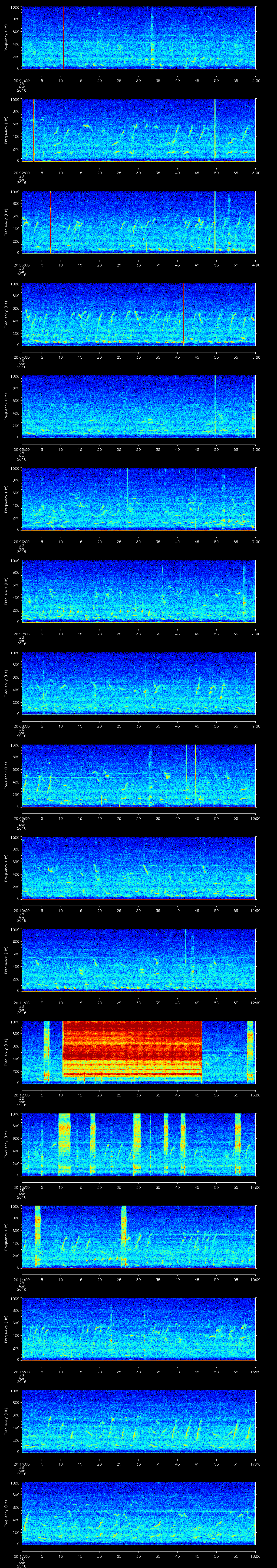Viewport: 277px width, 1568px height.
Task: Click the 20:05:00 start time label
Action: [x=21, y=449]
